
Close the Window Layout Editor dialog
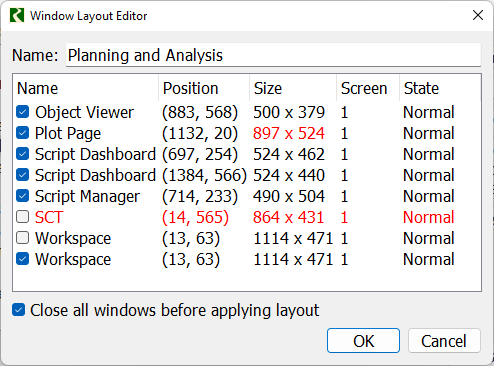click(x=478, y=15)
